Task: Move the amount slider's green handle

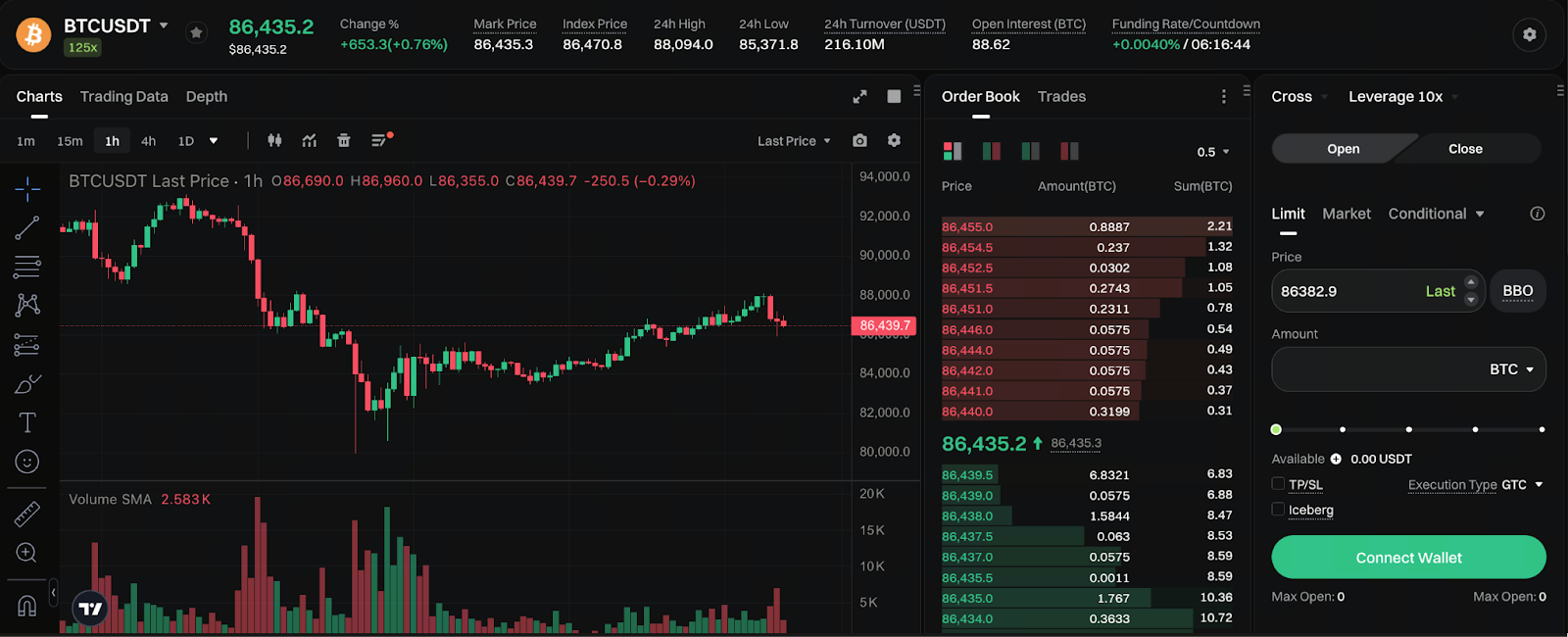Action: coord(1276,429)
